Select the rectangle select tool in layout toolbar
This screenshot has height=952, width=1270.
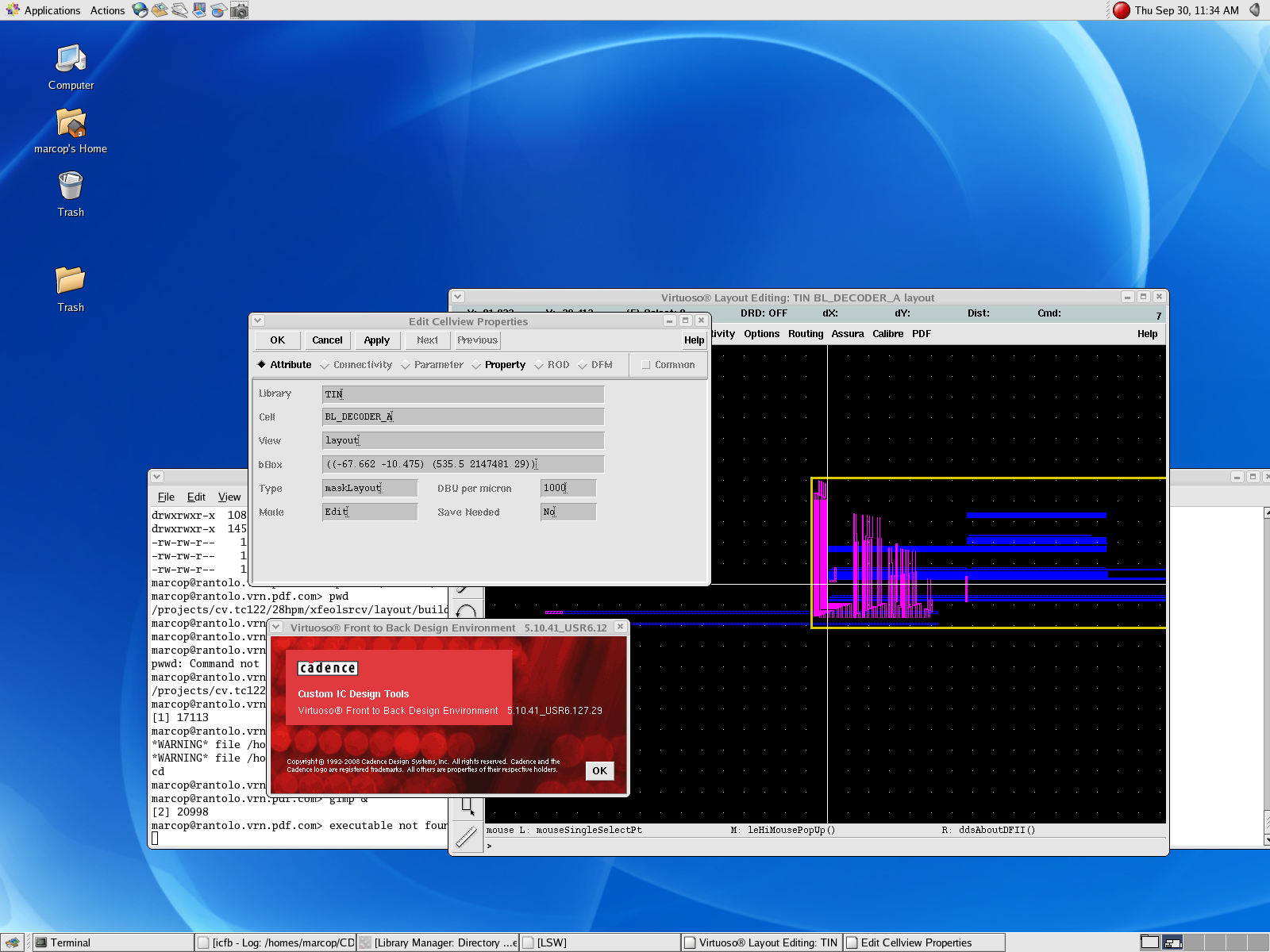coord(467,807)
